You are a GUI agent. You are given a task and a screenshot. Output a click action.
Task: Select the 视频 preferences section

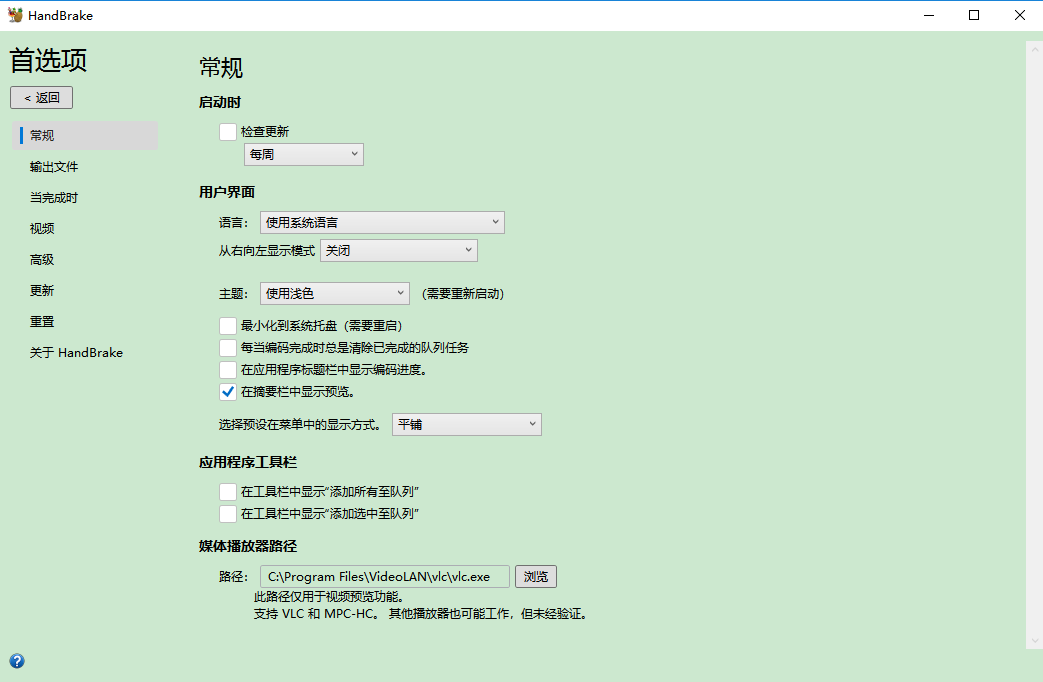(x=41, y=228)
